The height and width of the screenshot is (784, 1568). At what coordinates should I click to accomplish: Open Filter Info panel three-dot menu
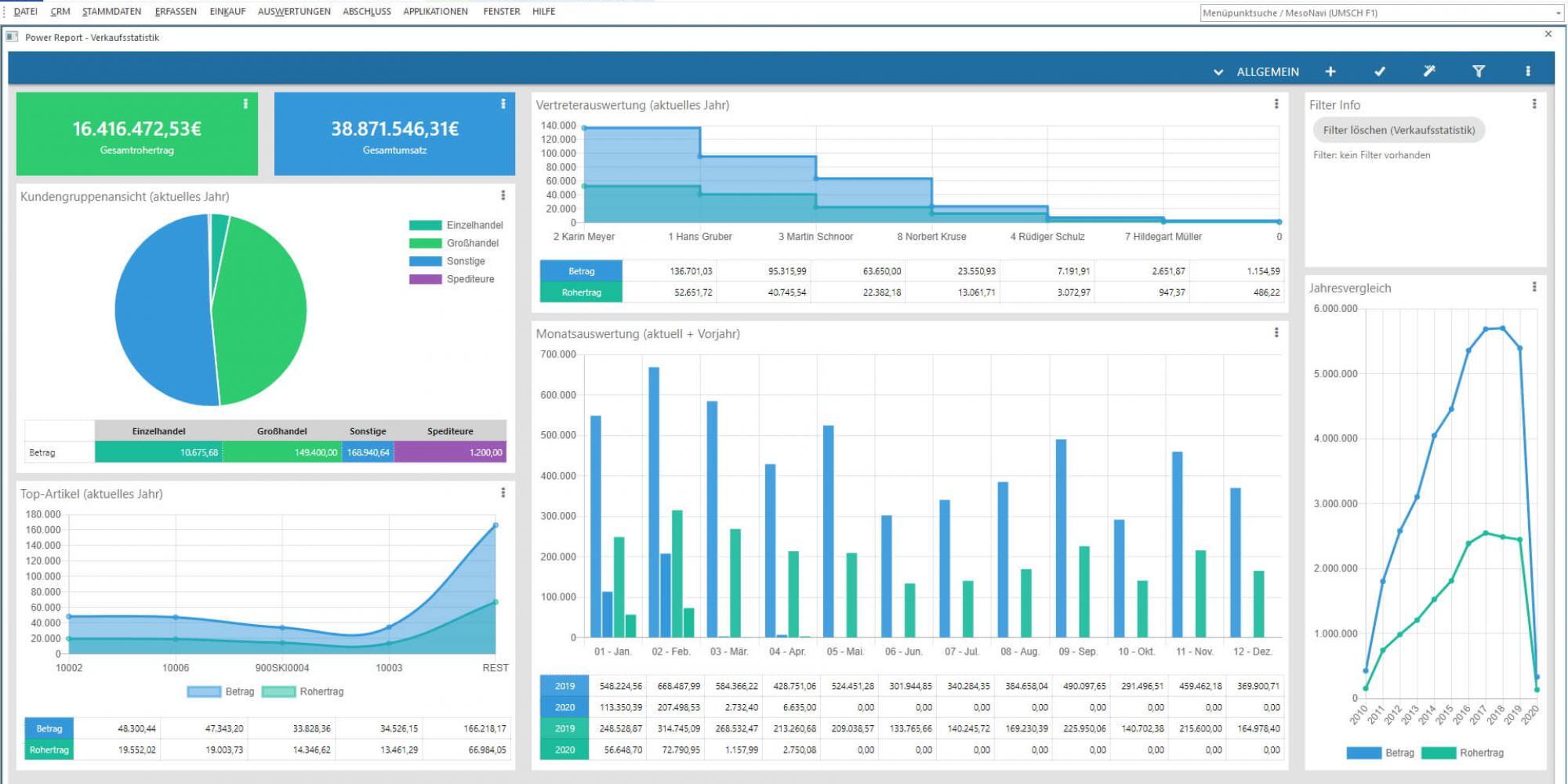1534,103
